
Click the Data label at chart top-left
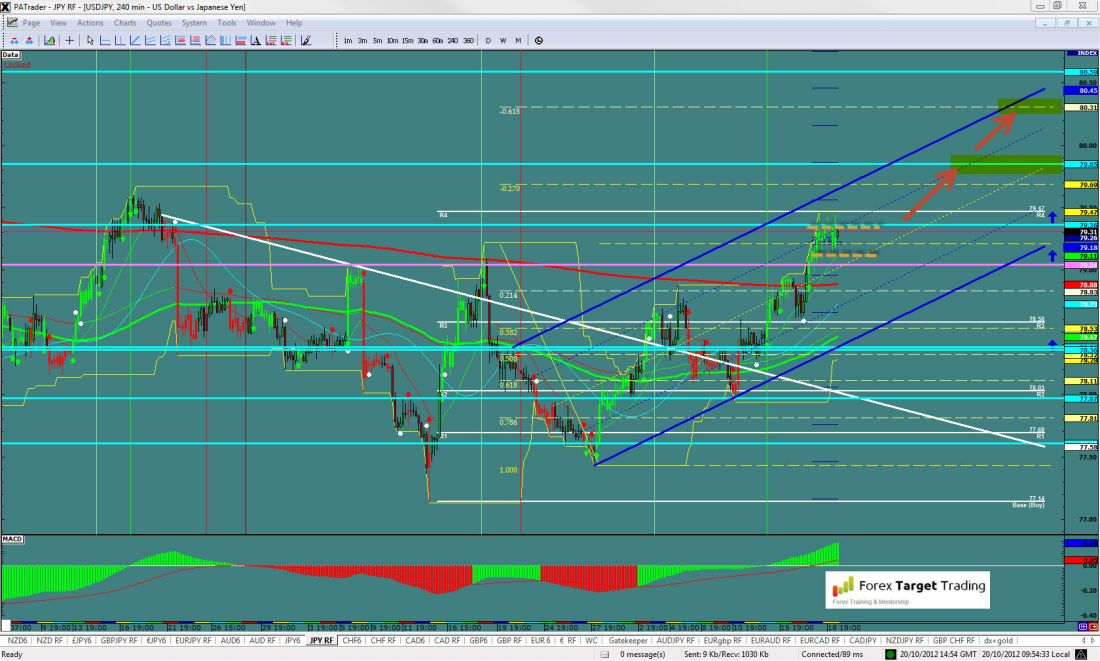click(11, 54)
